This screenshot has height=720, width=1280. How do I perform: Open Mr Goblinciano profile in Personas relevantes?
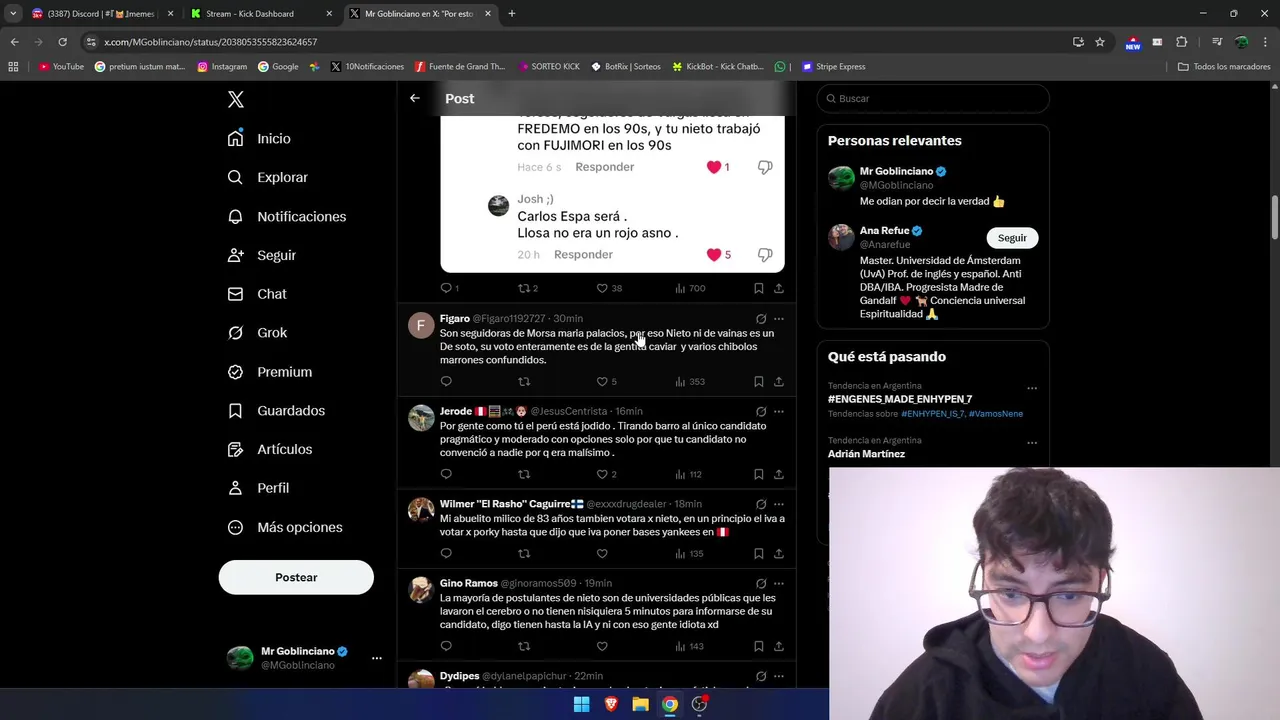coord(896,171)
